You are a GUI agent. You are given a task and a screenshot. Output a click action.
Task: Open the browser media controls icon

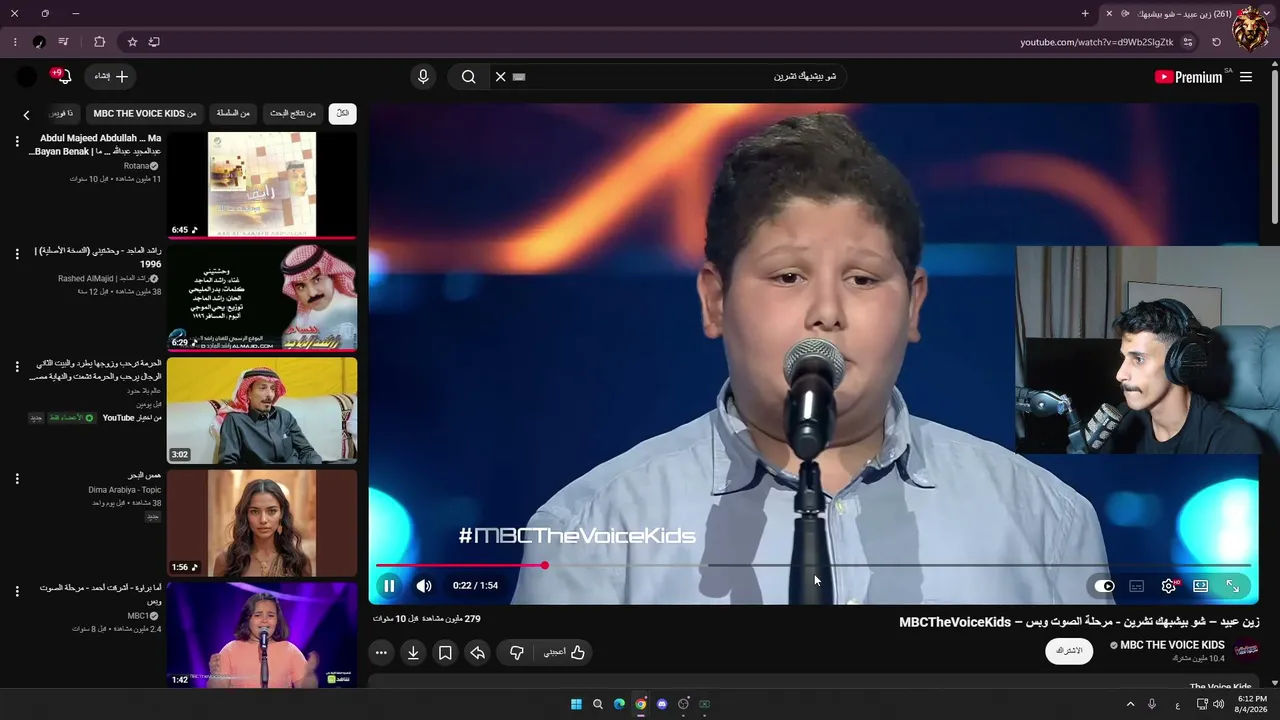[x=63, y=42]
